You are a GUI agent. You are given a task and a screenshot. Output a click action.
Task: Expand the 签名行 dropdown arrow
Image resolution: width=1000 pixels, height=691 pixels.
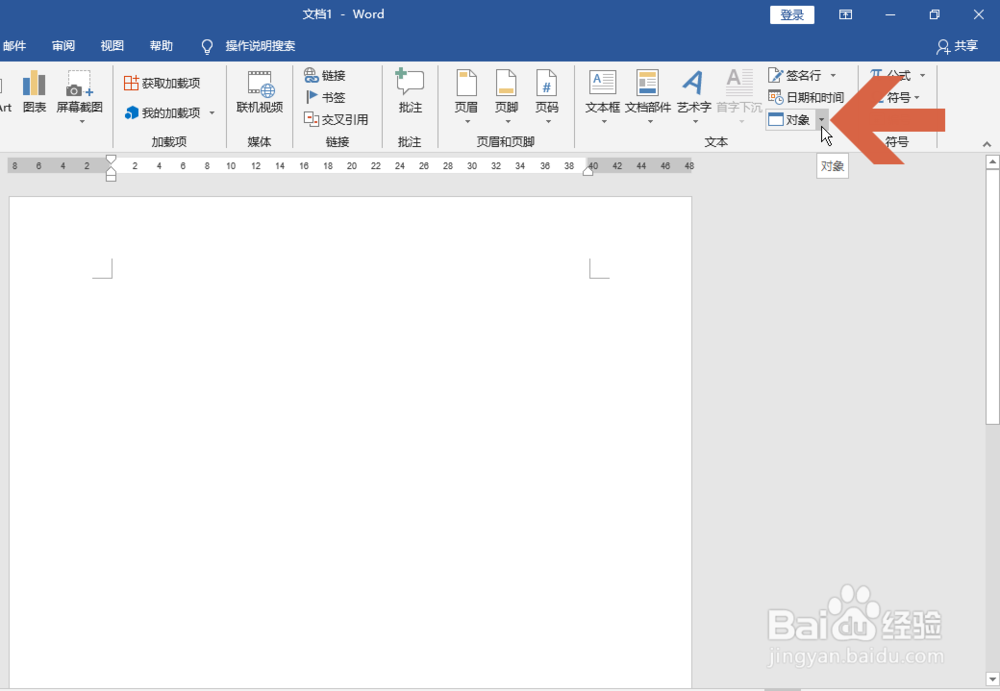click(x=833, y=75)
